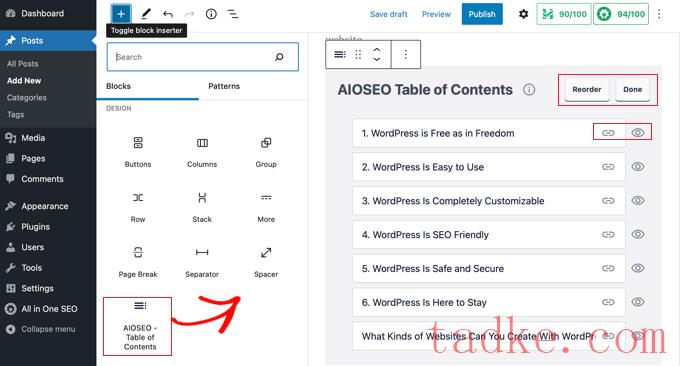This screenshot has height=366, width=680.
Task: Hide heading 'WordPress is Free as in Freedom'
Action: point(638,132)
